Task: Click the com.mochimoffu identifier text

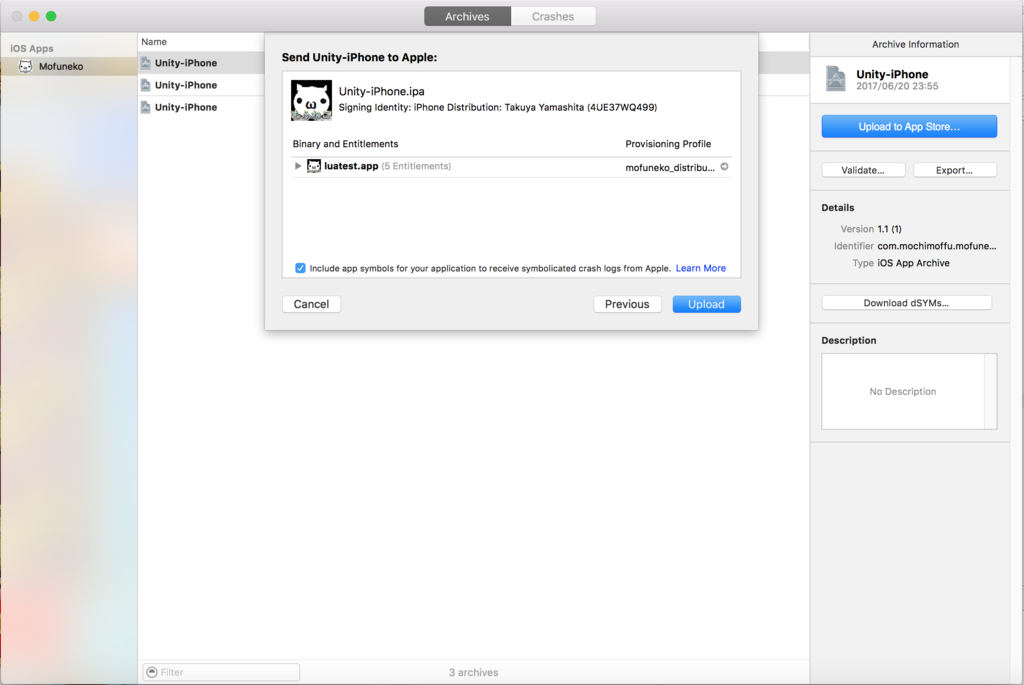Action: [936, 246]
